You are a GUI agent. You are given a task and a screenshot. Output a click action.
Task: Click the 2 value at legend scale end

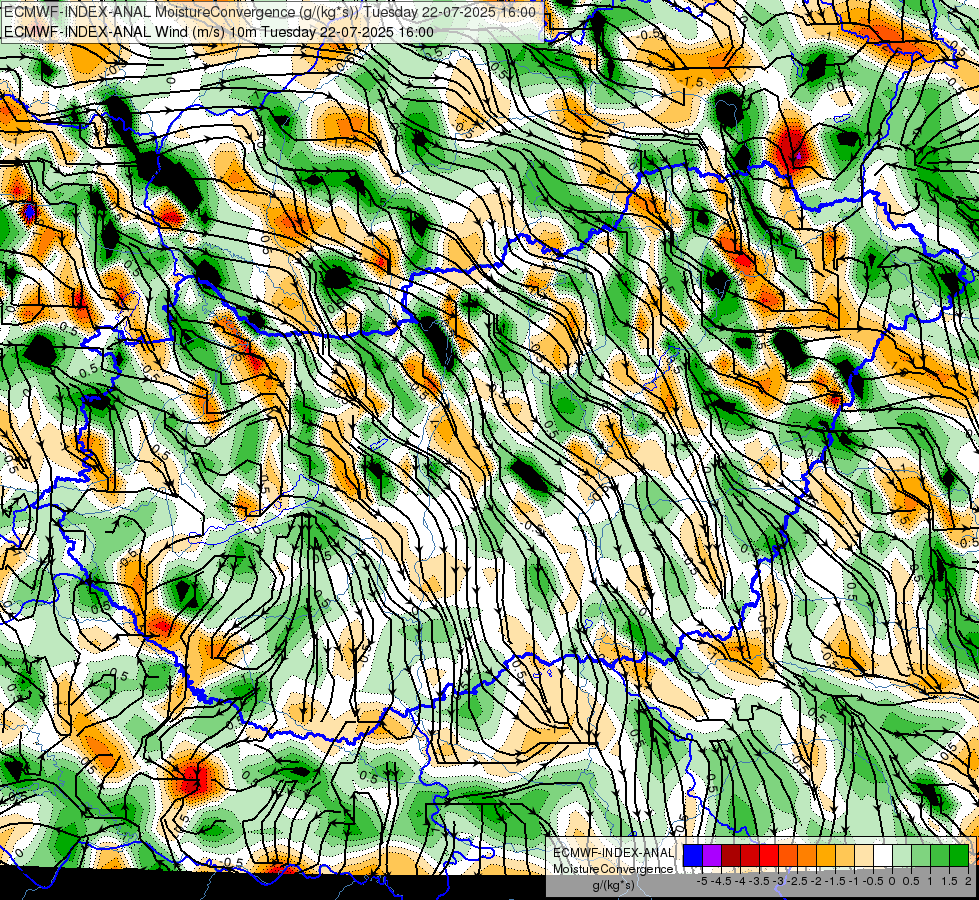[x=968, y=881]
